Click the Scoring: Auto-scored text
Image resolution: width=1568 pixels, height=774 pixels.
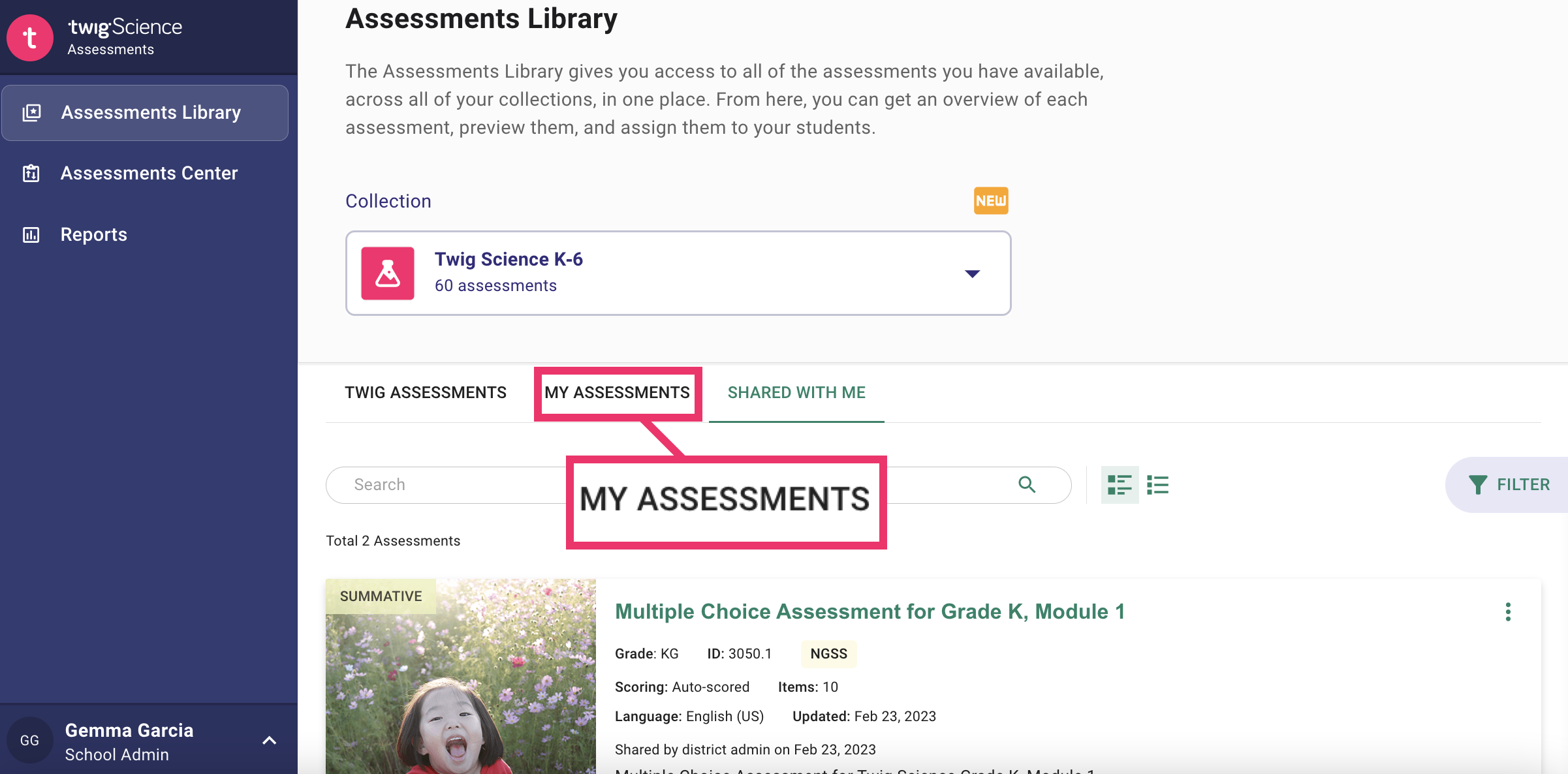click(x=682, y=687)
